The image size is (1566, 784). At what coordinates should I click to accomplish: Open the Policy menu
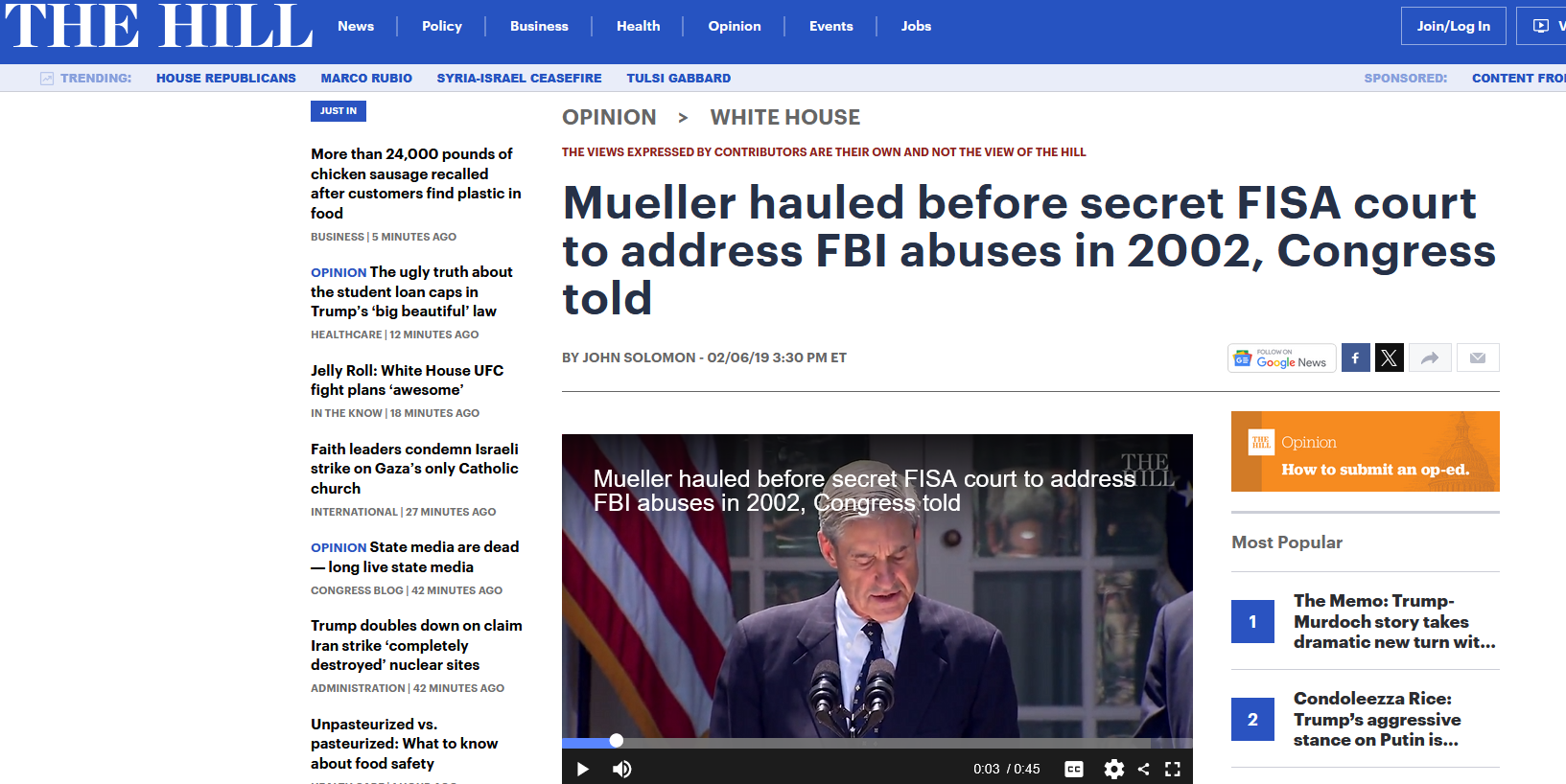pyautogui.click(x=442, y=26)
